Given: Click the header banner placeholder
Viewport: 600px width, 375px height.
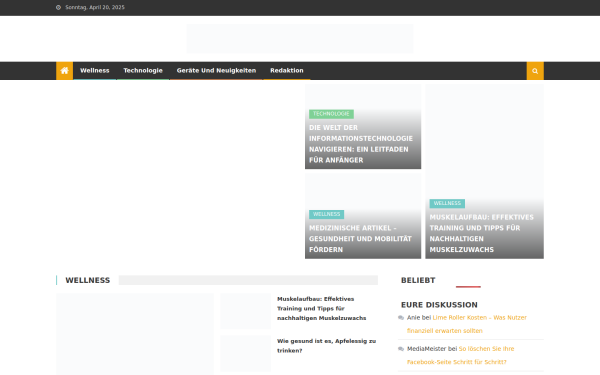Looking at the screenshot, I should tap(300, 39).
